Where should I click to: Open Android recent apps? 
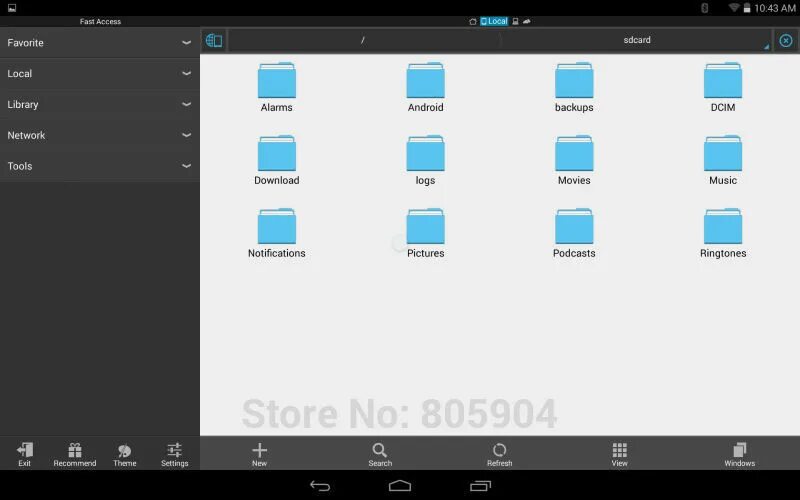[480, 486]
